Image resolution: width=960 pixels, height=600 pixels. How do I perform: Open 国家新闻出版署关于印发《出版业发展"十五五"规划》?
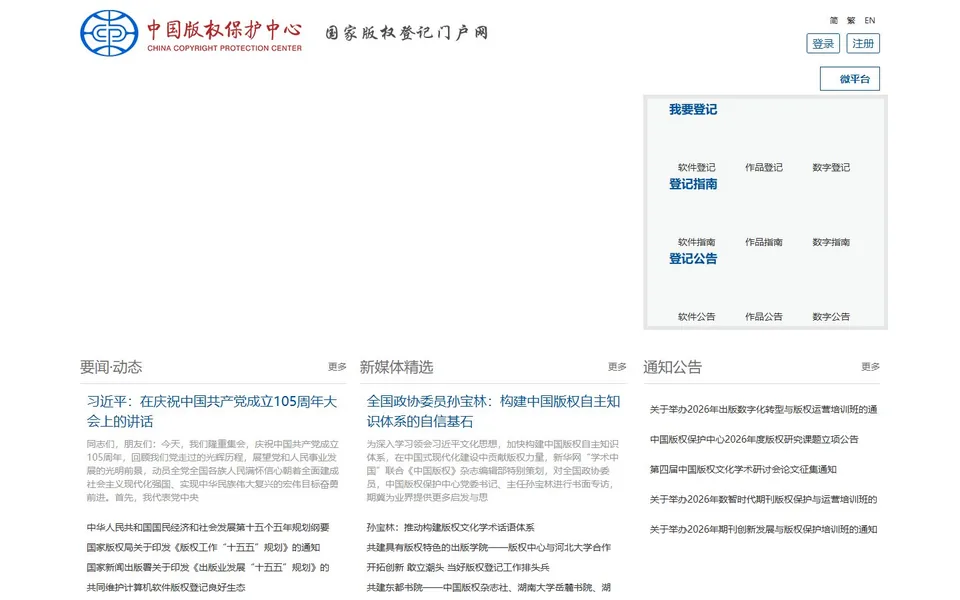[x=208, y=568]
